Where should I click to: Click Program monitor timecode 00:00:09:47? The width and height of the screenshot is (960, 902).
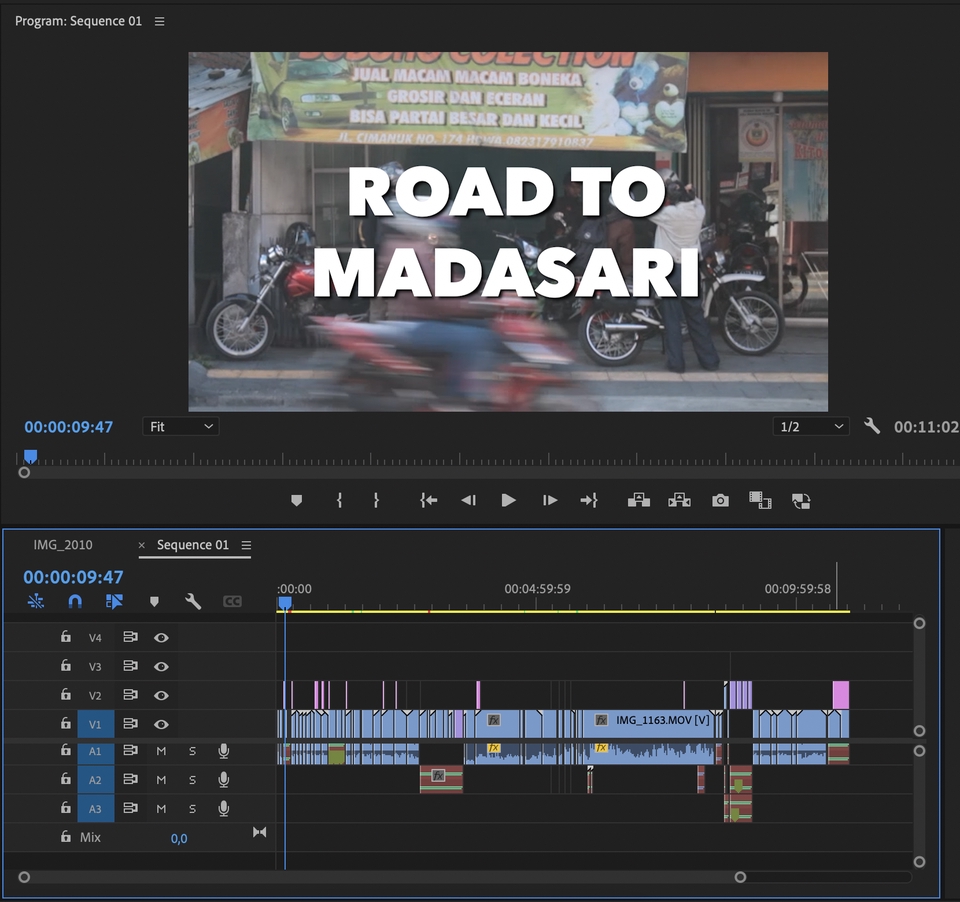click(x=69, y=427)
